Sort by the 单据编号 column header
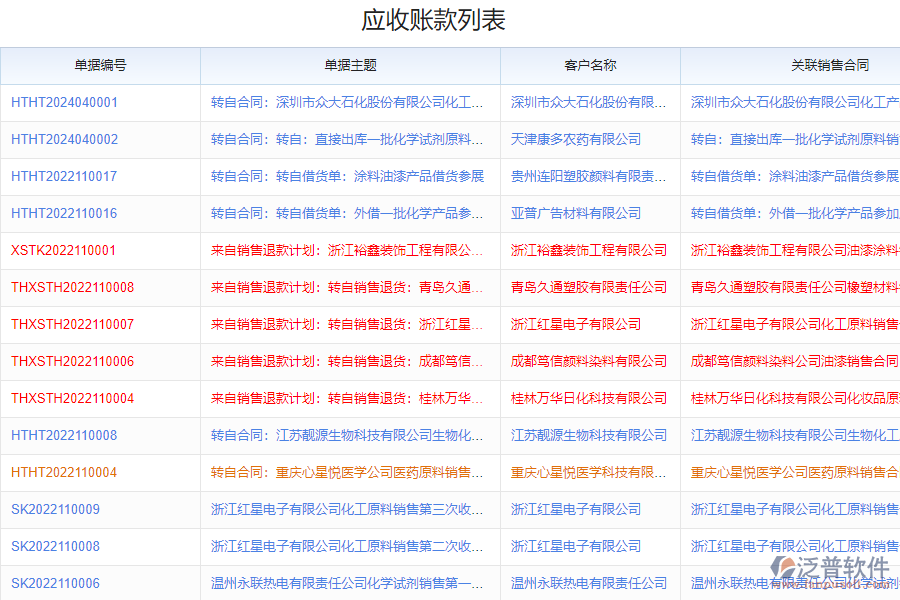Screen dimensions: 900x600 [x=96, y=65]
